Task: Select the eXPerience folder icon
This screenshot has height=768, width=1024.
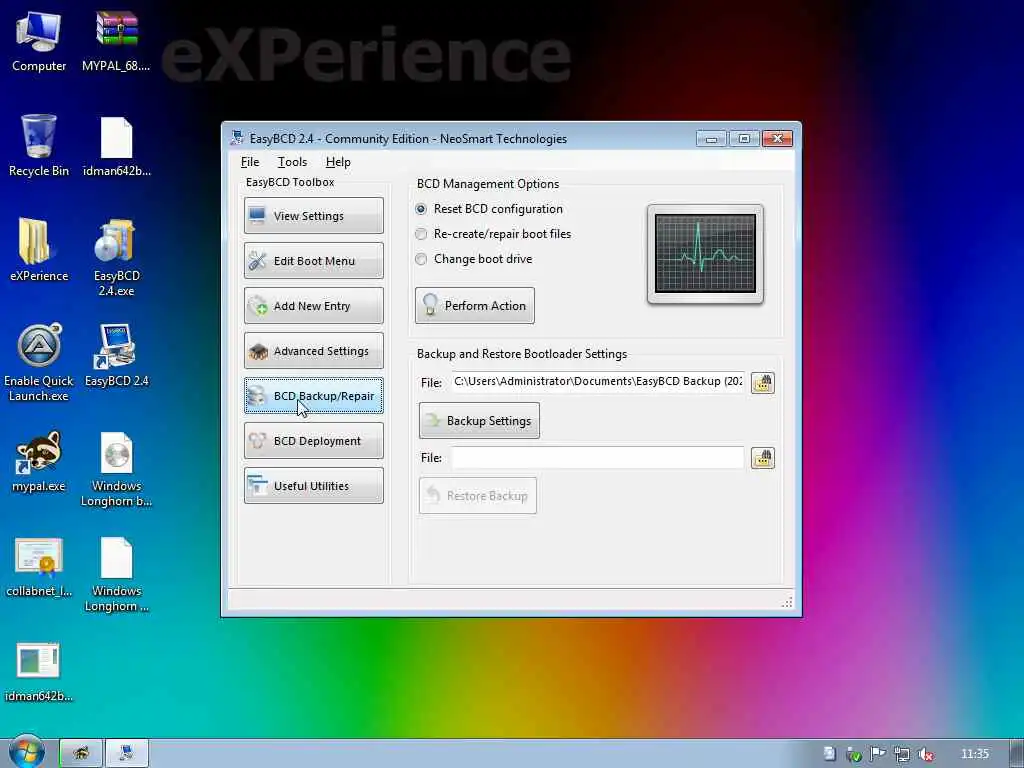Action: click(x=39, y=249)
